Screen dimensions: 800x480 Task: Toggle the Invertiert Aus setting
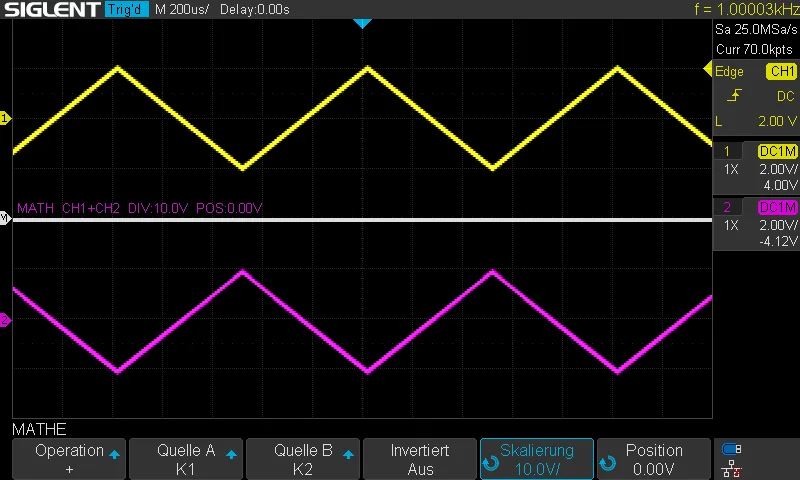420,459
